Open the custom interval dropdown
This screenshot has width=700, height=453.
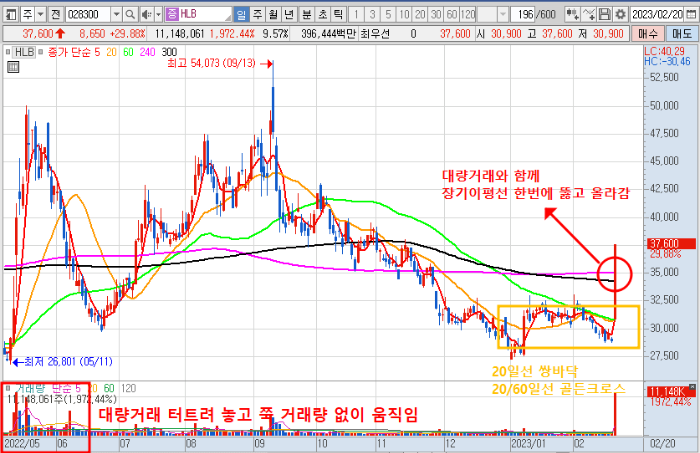(503, 15)
